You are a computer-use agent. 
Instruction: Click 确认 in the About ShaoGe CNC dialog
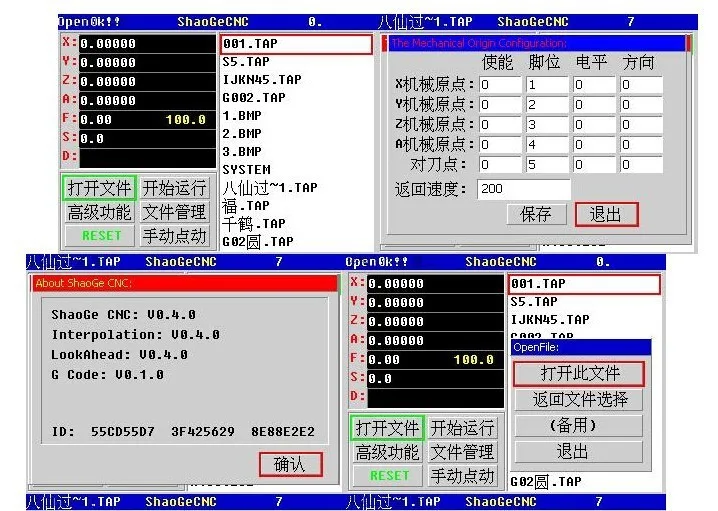pyautogui.click(x=290, y=465)
